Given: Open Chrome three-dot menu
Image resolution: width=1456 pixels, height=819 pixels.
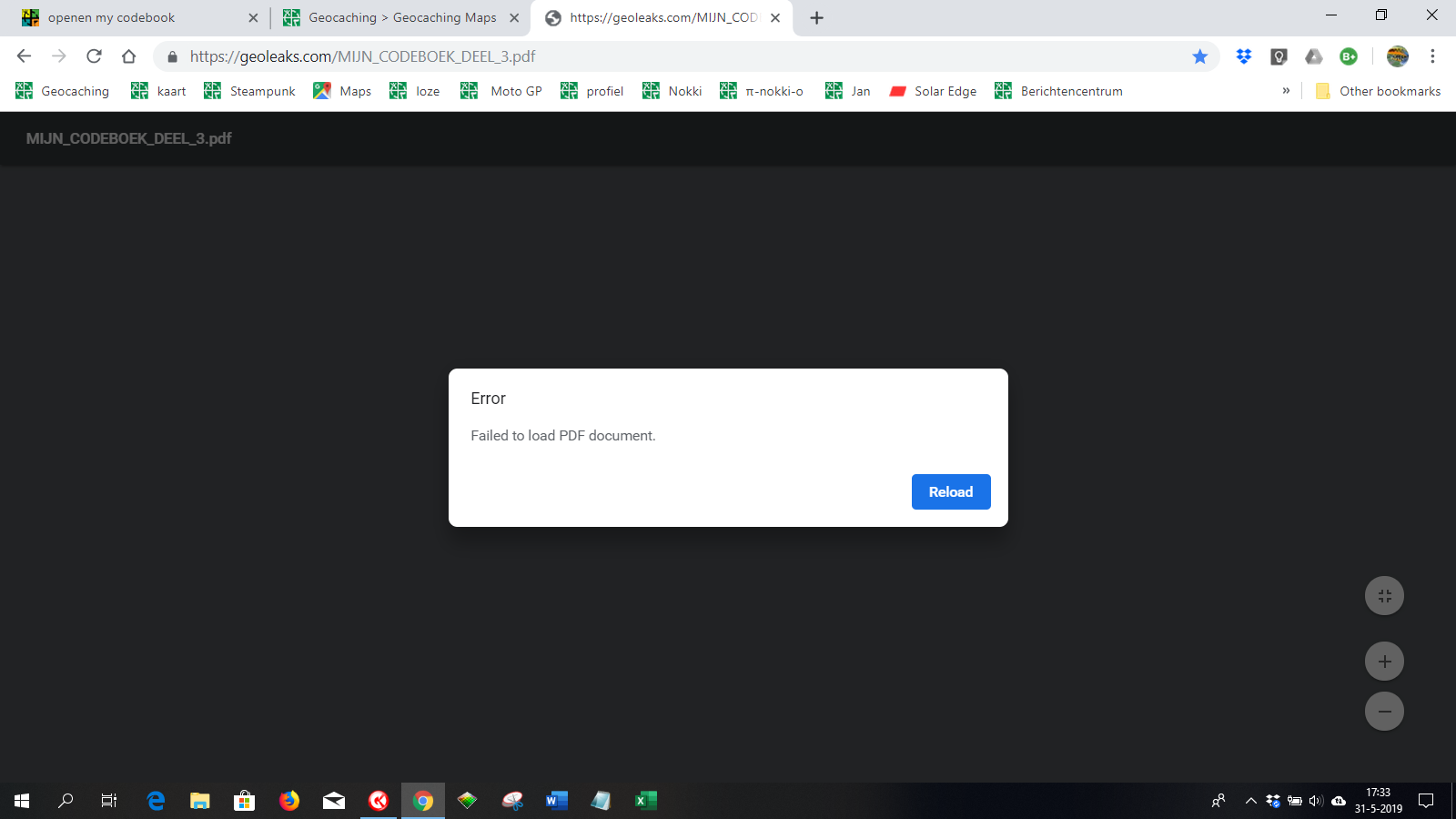Looking at the screenshot, I should click(1432, 56).
